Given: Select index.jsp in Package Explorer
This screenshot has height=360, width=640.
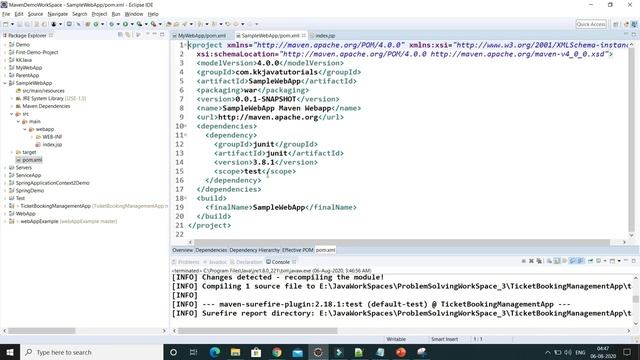Looking at the screenshot, I should [49, 144].
